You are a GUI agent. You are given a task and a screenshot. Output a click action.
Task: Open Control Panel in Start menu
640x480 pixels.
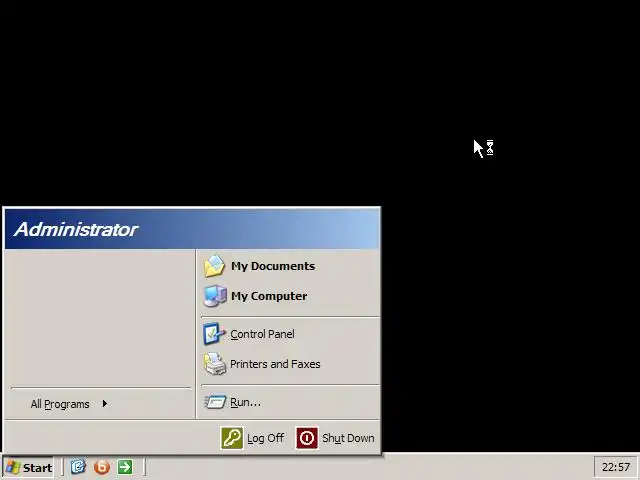(289, 334)
